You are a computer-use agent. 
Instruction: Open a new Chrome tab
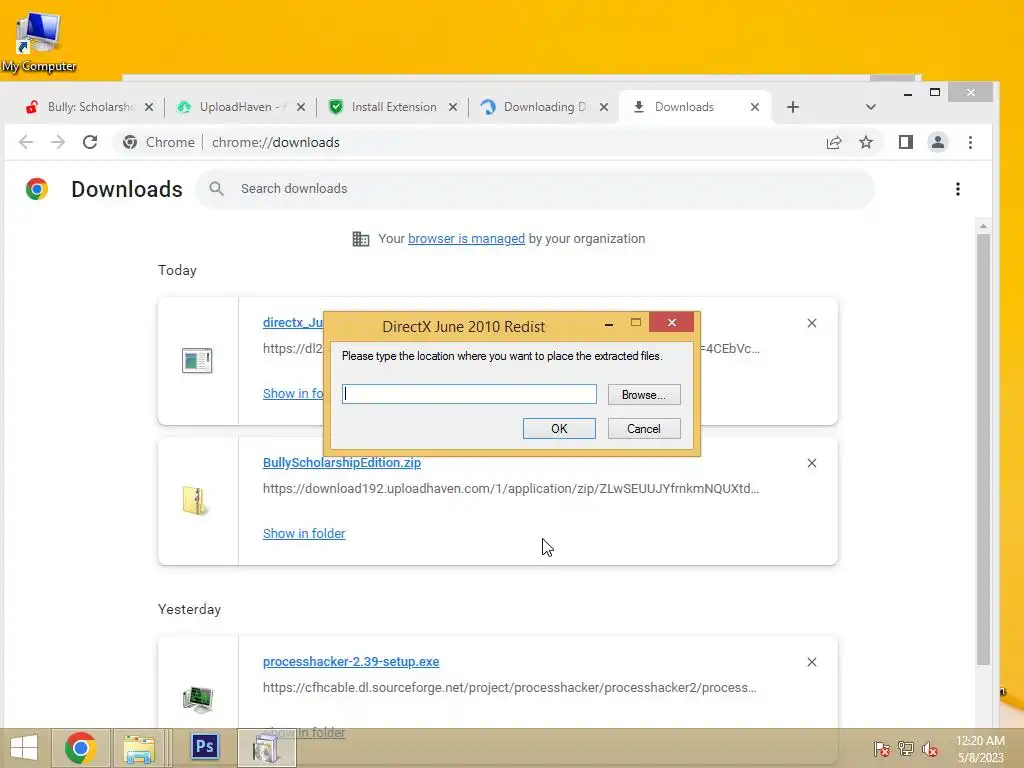click(793, 107)
